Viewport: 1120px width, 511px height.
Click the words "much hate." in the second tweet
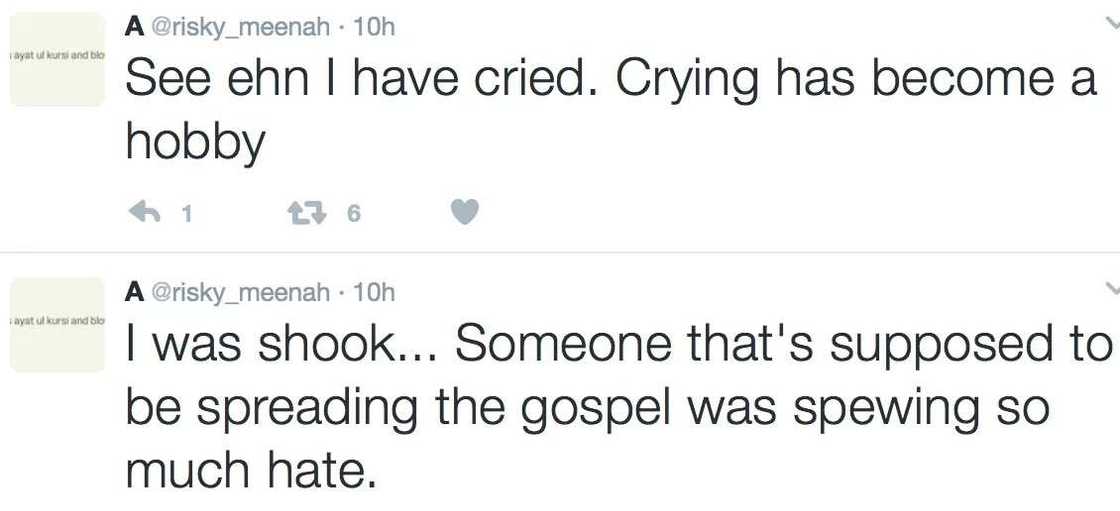tap(251, 469)
